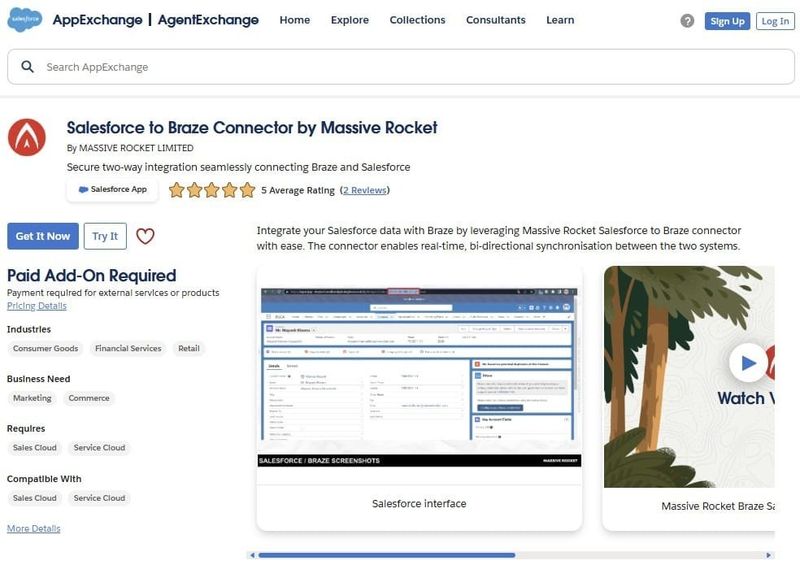Viewport: 800px width, 565px height.
Task: Open the Learn menu
Action: (x=560, y=20)
